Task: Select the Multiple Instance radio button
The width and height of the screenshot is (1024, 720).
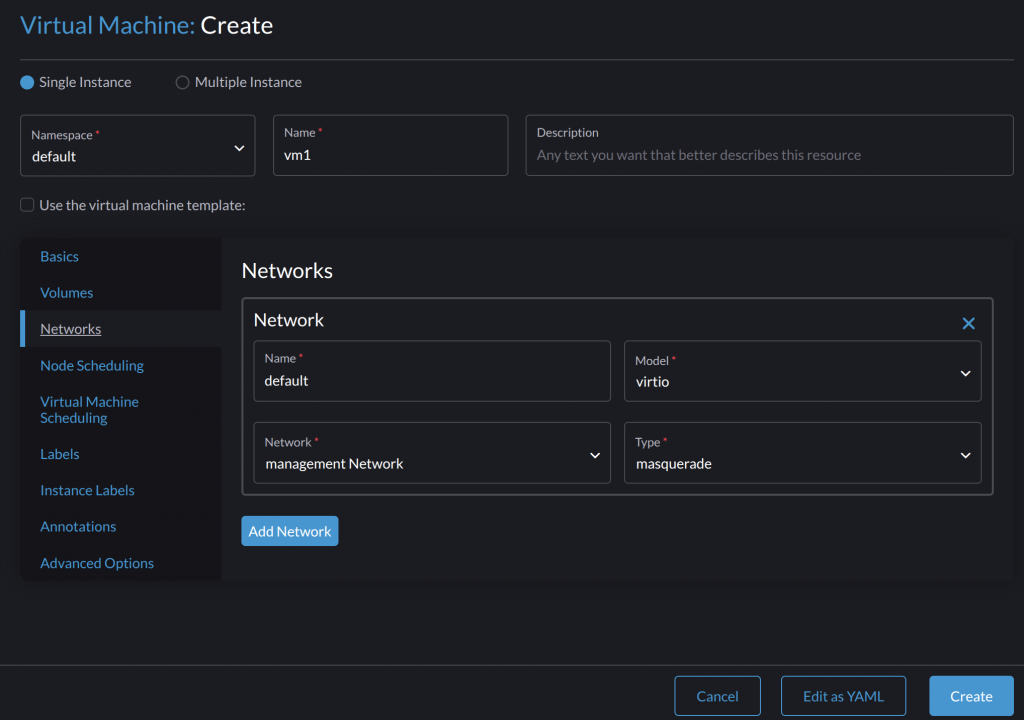Action: pos(182,82)
